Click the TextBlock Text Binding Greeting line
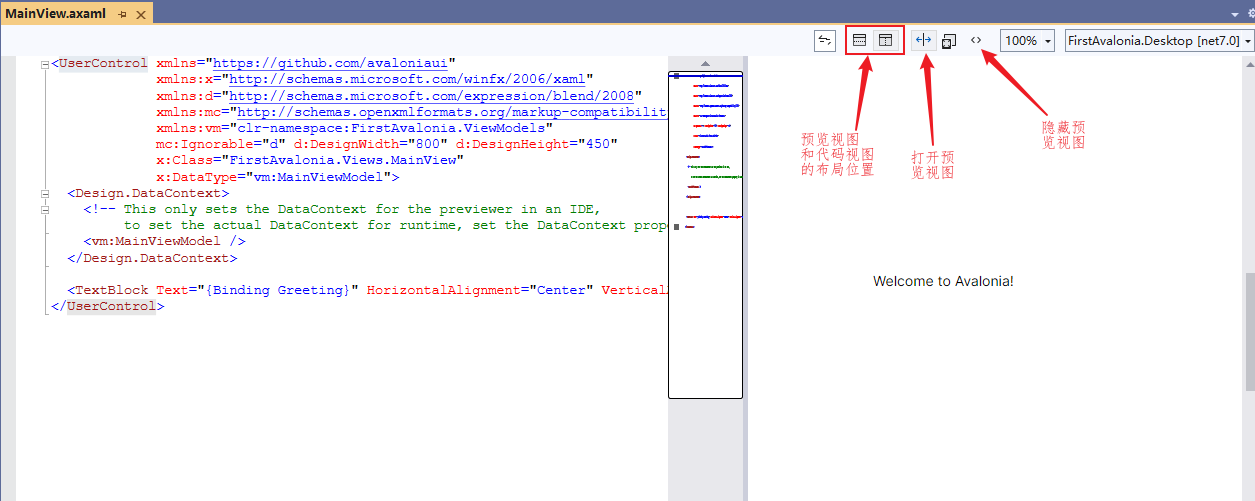The height and width of the screenshot is (501, 1255). [x=368, y=289]
